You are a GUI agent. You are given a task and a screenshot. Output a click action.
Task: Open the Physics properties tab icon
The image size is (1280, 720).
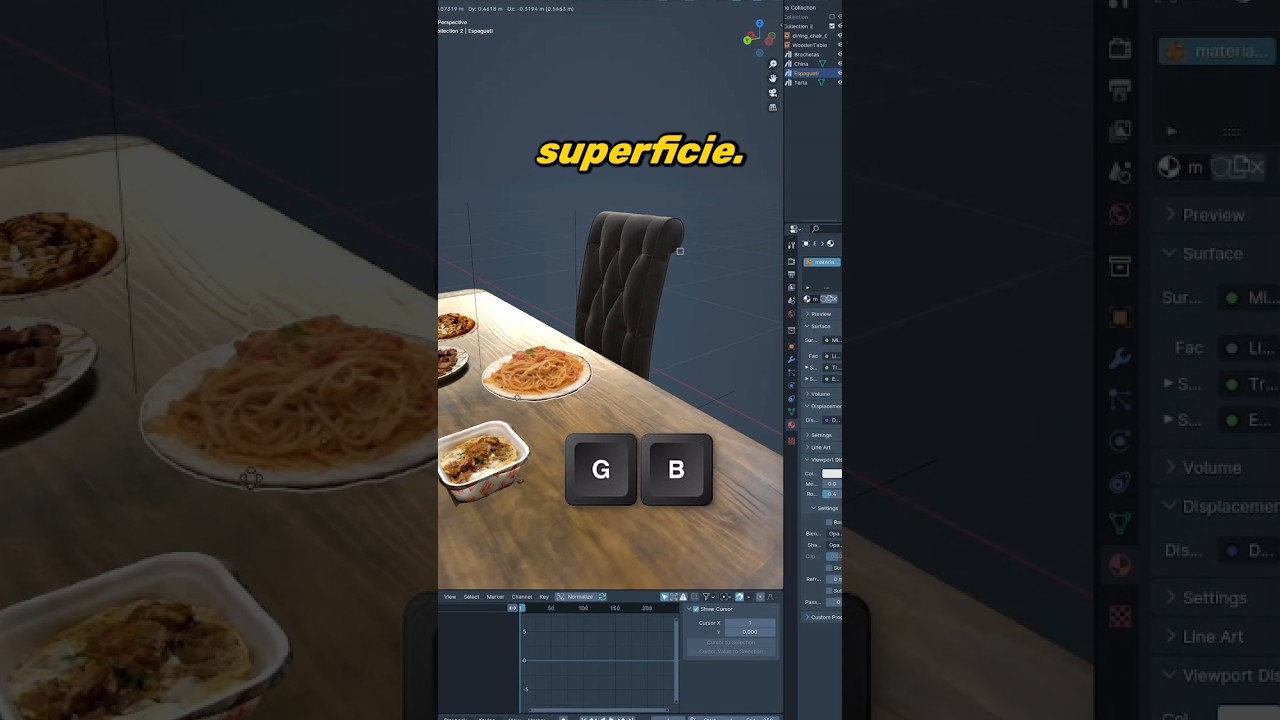coord(791,385)
